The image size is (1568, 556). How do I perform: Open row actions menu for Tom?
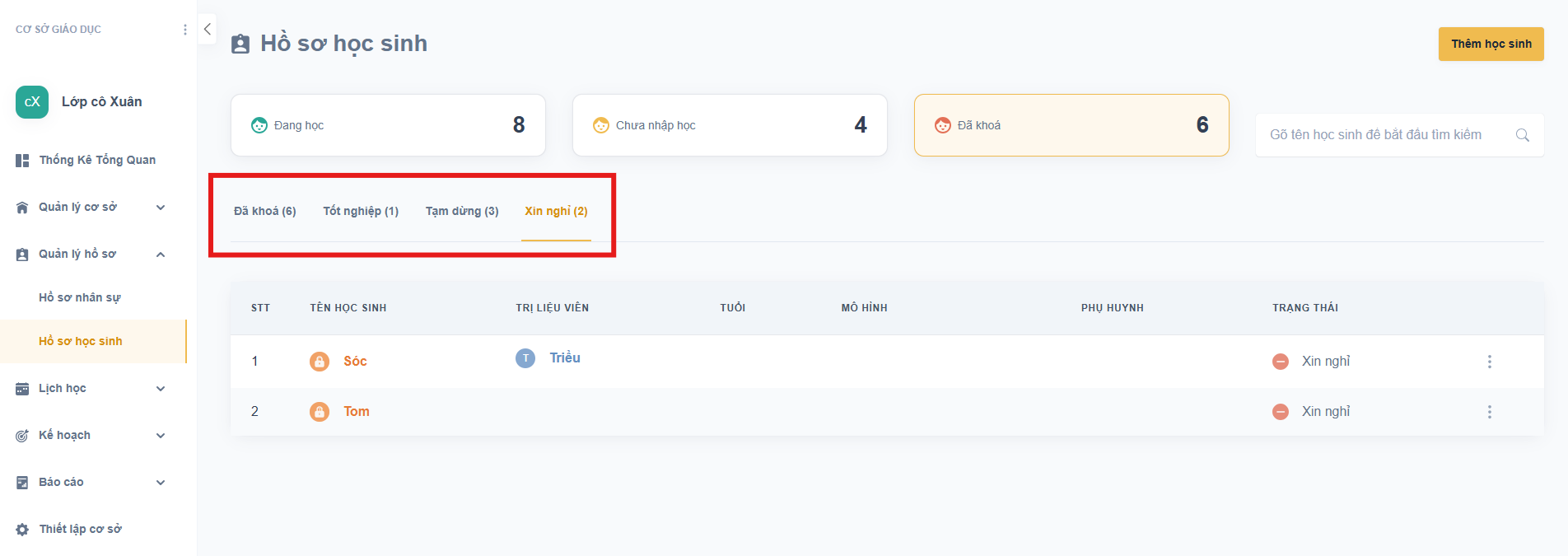[x=1489, y=412]
